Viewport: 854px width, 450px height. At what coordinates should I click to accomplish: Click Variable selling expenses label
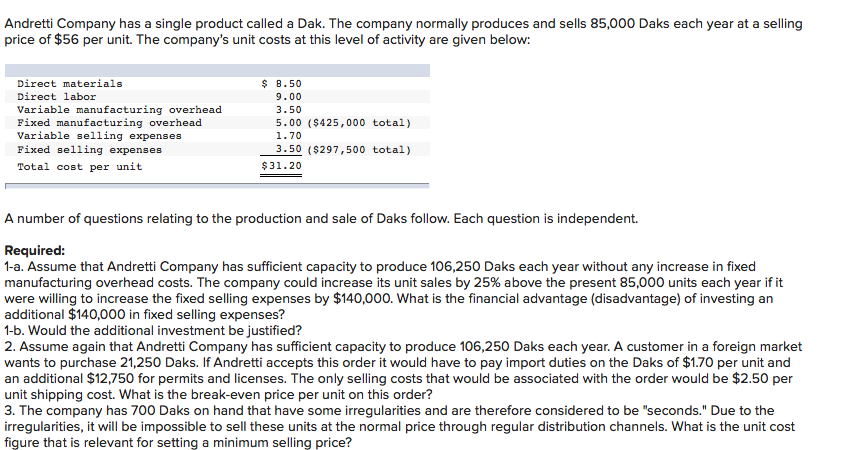pos(99,136)
